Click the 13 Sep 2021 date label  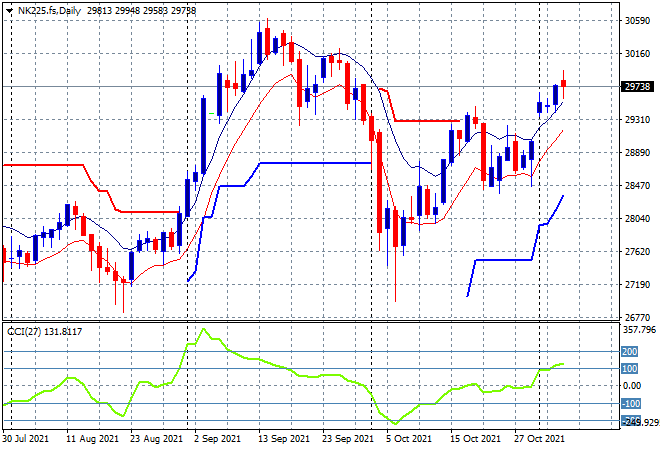[284, 439]
